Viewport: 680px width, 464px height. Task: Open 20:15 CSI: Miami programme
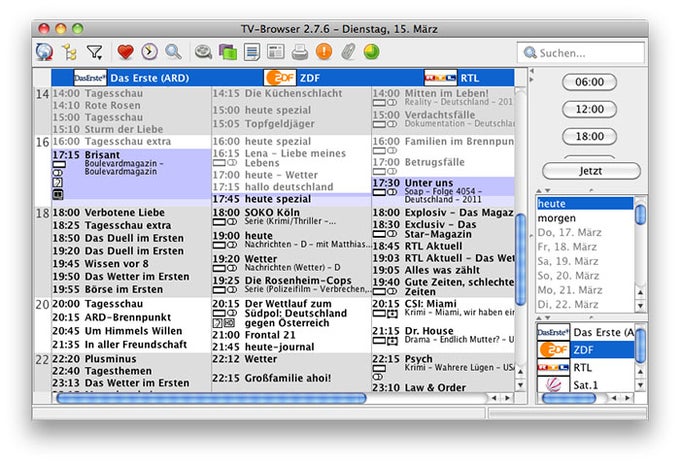(443, 308)
